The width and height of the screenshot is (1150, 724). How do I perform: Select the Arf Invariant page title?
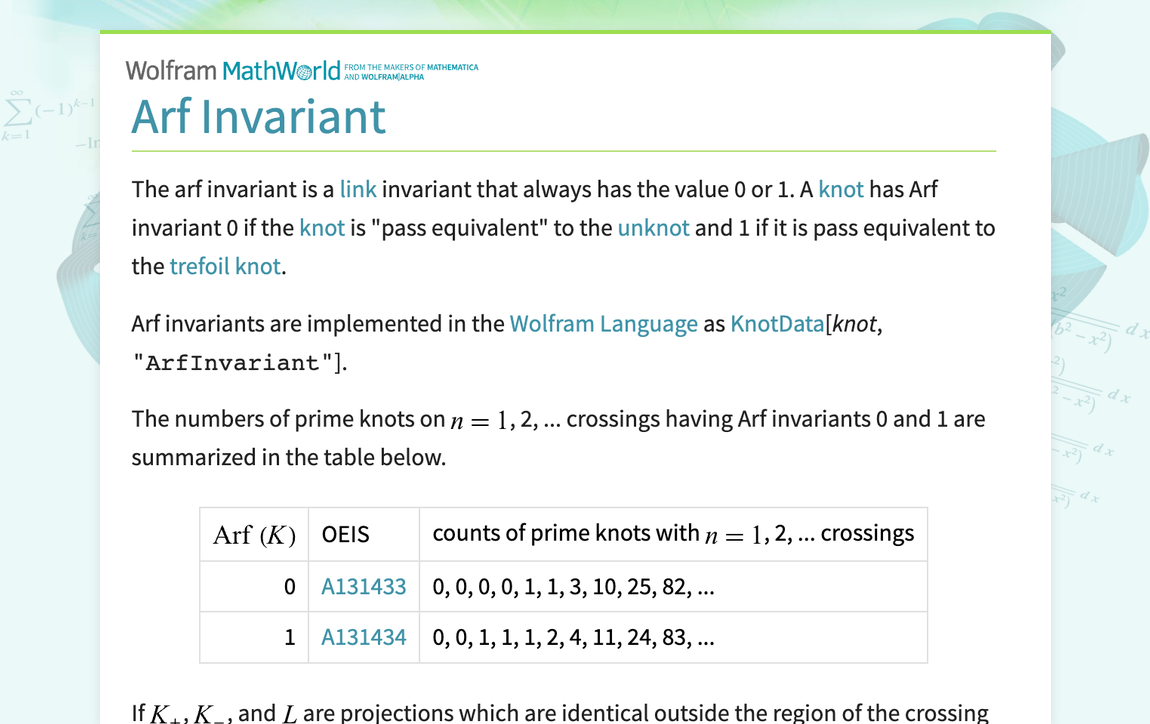click(258, 117)
